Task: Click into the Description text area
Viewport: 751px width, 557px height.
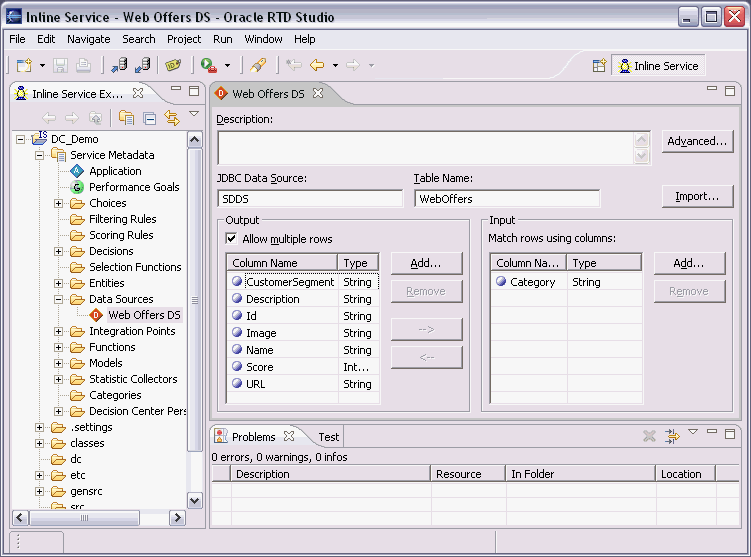Action: point(426,148)
